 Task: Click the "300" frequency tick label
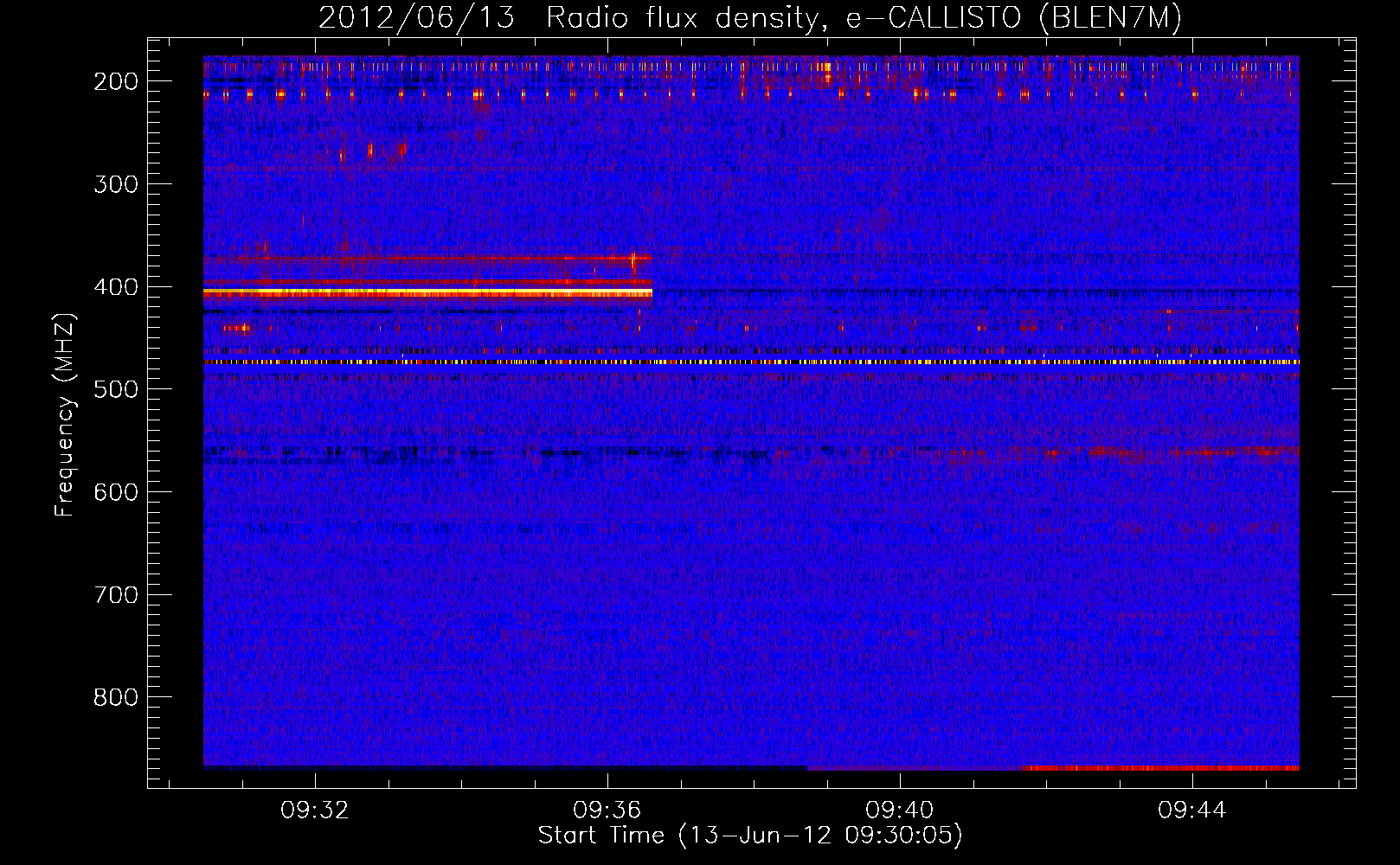(x=116, y=184)
